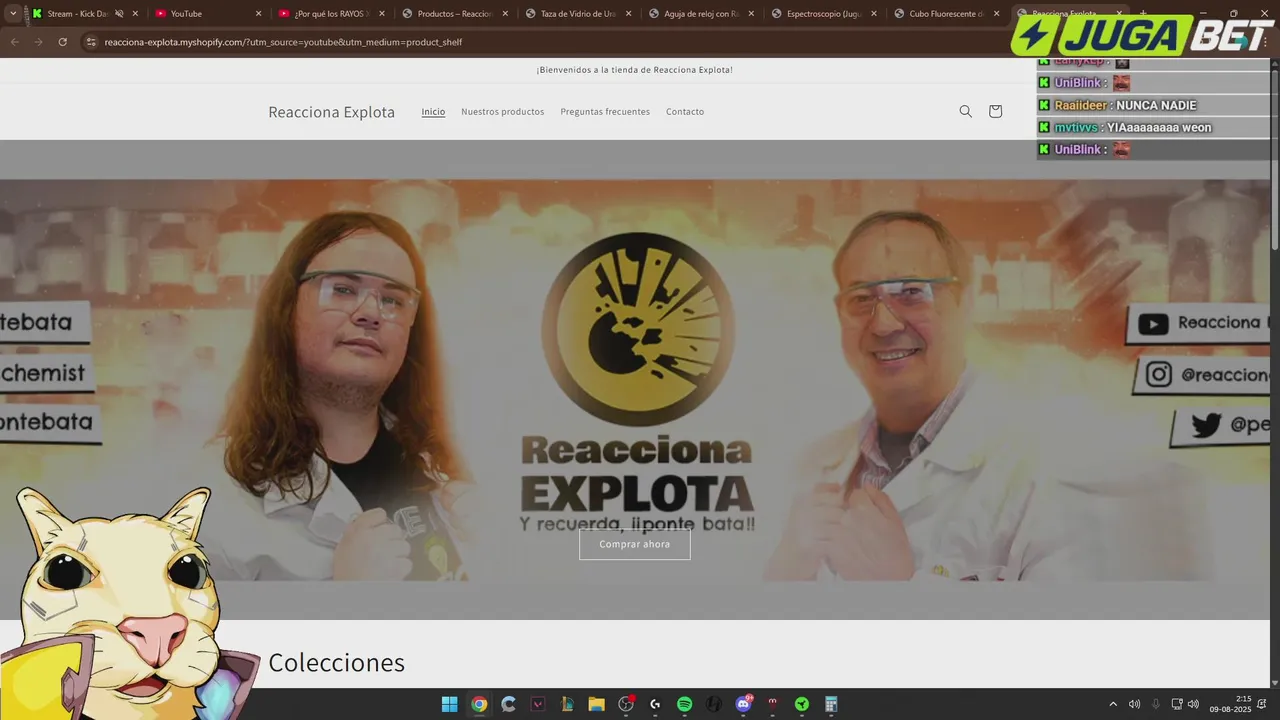Screen dimensions: 1280x720
Task: Open the Inicio menu link
Action: (x=433, y=111)
